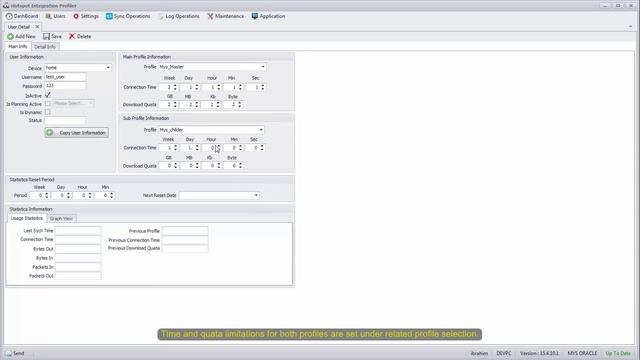Open Application monitor icon
Image resolution: width=640 pixels, height=360 pixels.
pos(255,16)
